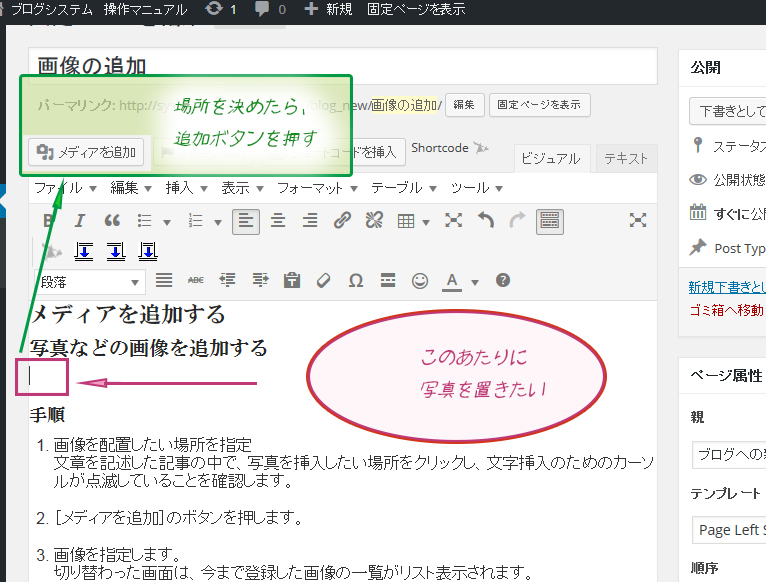This screenshot has height=582, width=766.
Task: Click the remove link icon
Action: click(x=374, y=221)
